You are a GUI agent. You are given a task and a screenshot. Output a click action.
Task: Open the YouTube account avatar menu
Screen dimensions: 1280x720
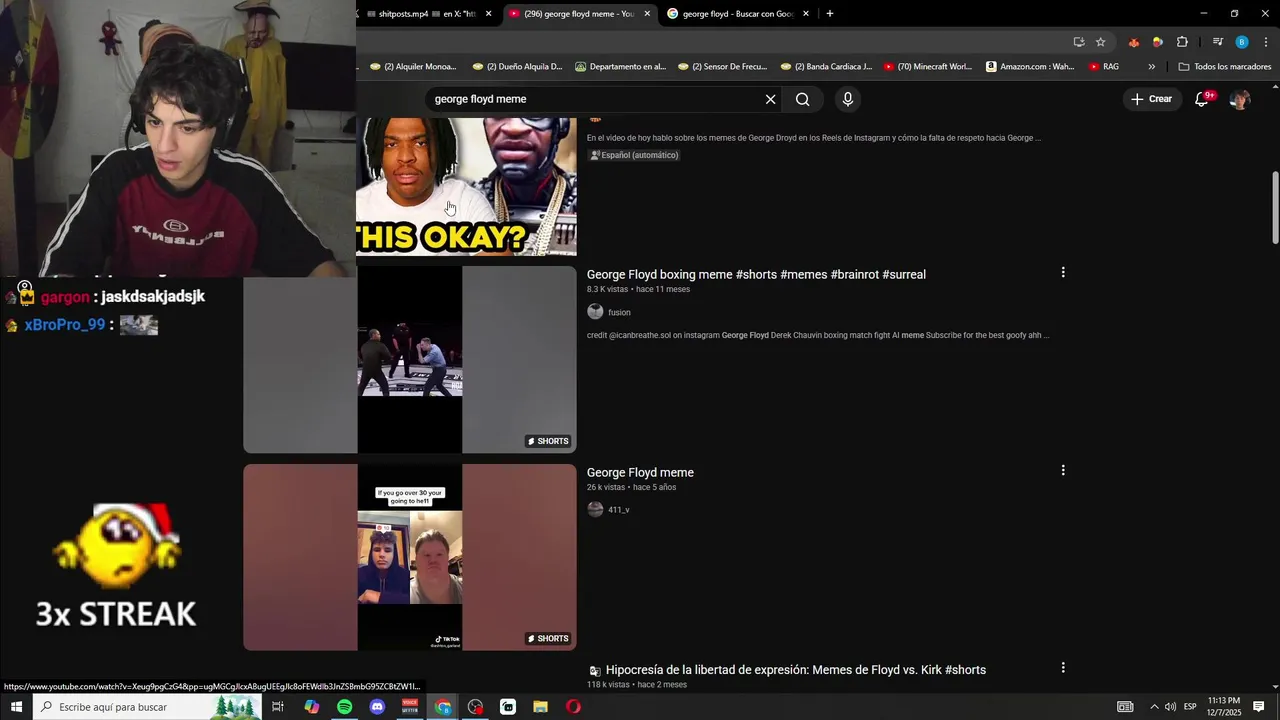point(1240,99)
